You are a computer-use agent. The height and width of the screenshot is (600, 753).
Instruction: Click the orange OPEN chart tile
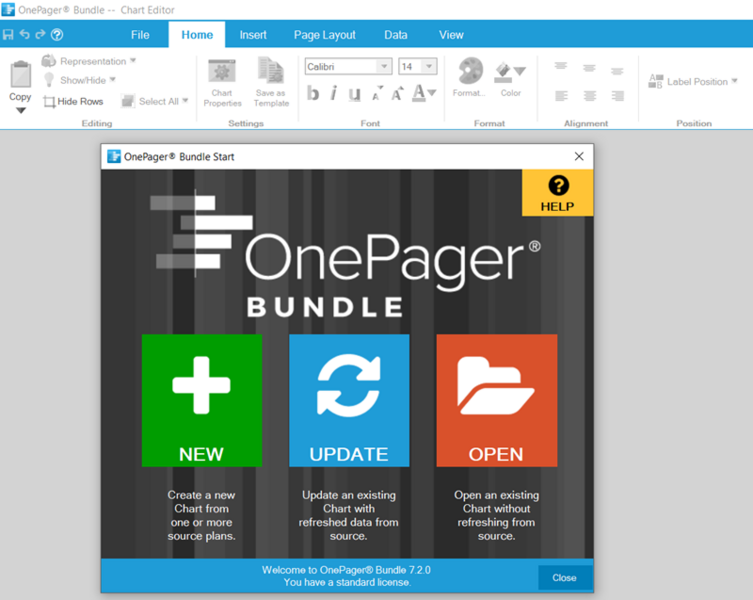(497, 400)
